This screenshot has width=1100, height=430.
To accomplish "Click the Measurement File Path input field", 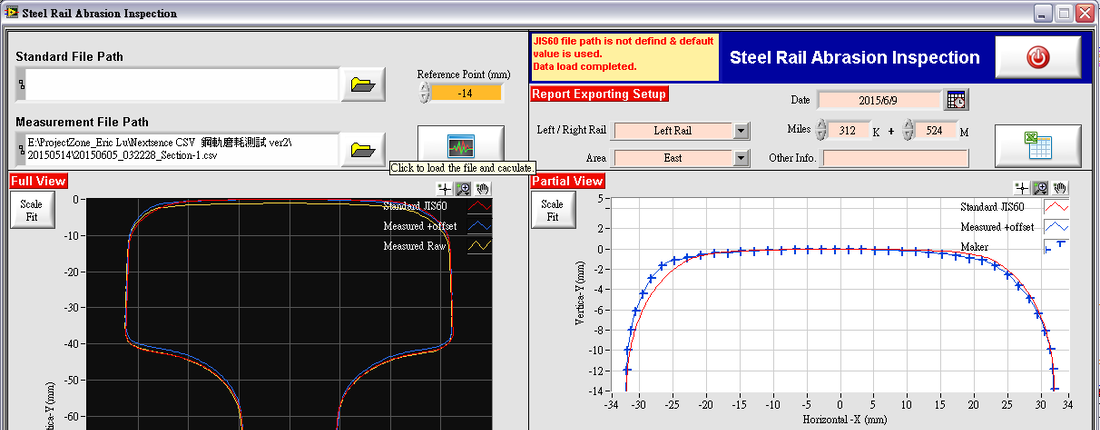I will (x=183, y=149).
